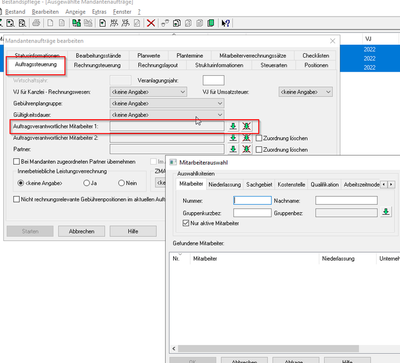Click green arrow icon beside Gruppenbez field
This screenshot has width=400, height=363.
coord(386,212)
